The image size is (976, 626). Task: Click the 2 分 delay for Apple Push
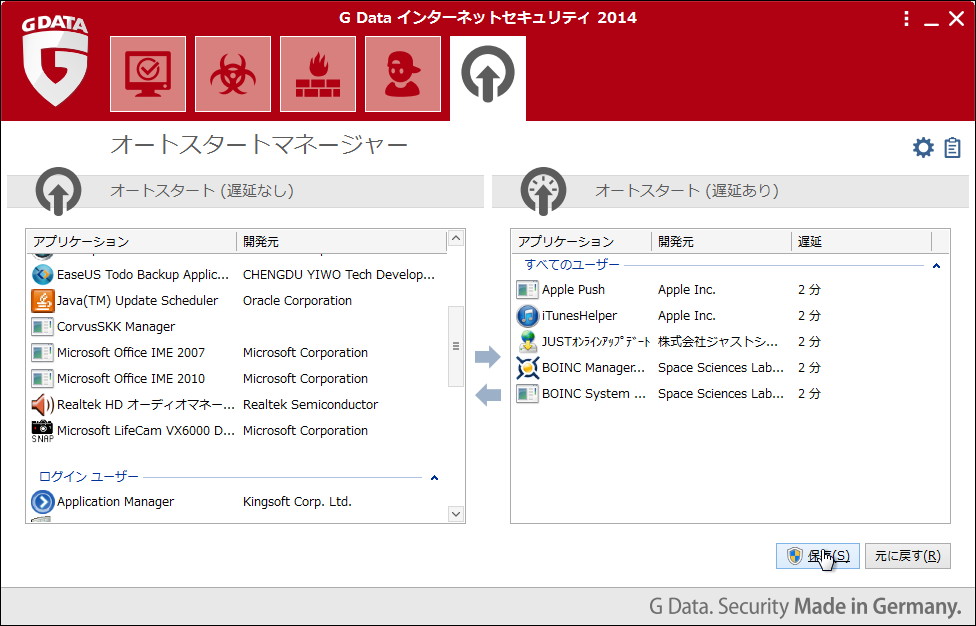coord(809,290)
